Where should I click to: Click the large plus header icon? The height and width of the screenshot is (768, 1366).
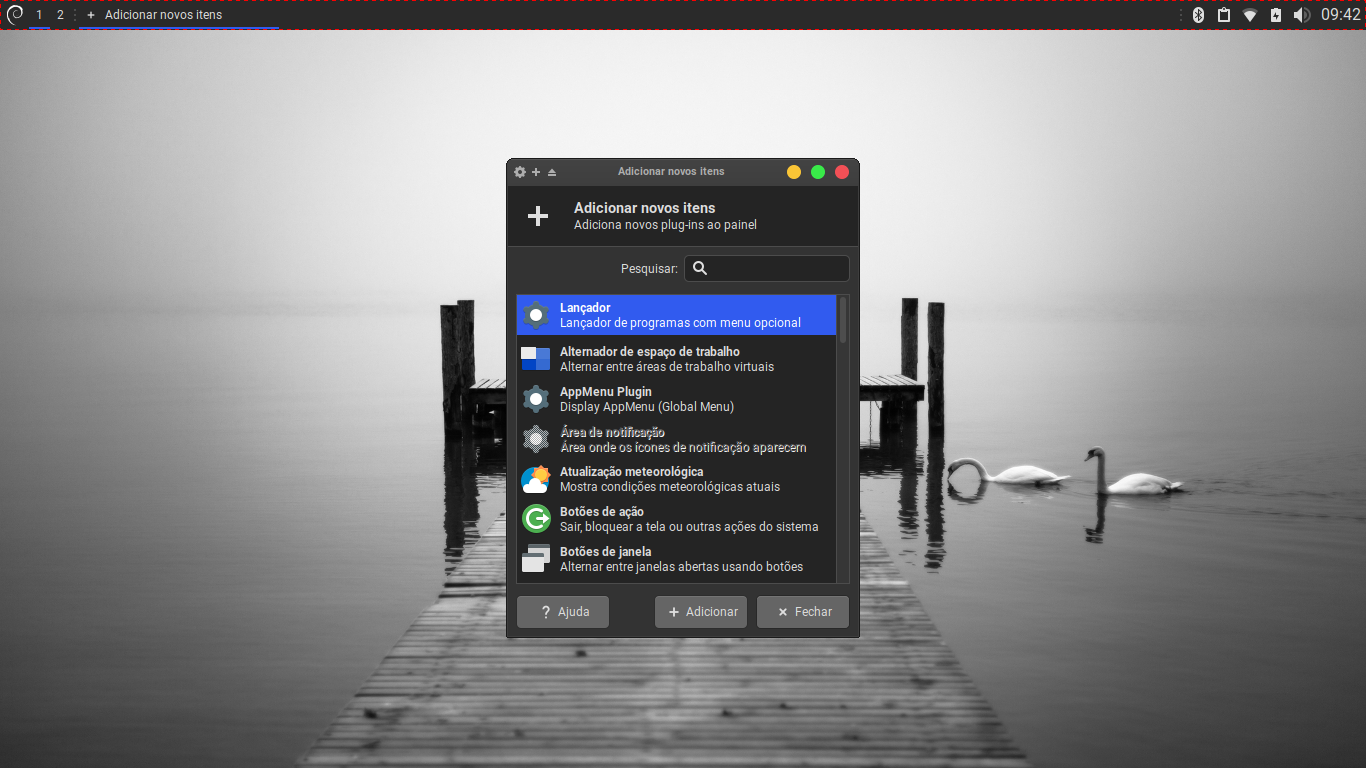click(x=538, y=216)
